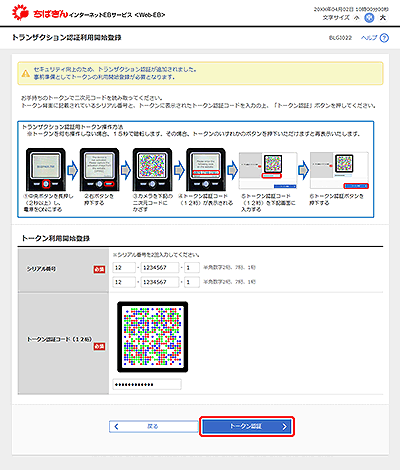The image size is (400, 470).
Task: Select small font size option
Action: tap(357, 18)
